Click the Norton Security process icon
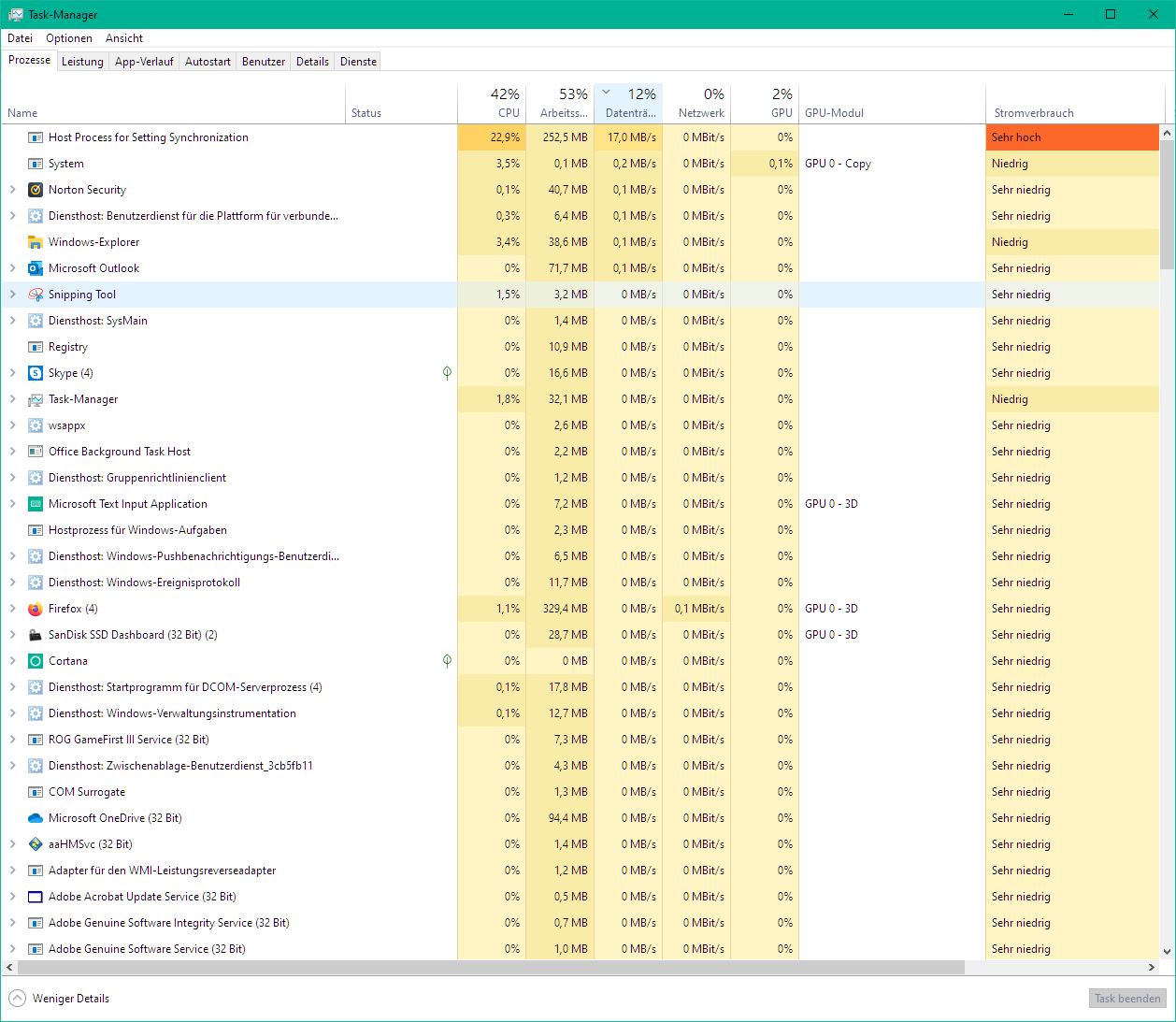Image resolution: width=1176 pixels, height=1022 pixels. click(36, 190)
